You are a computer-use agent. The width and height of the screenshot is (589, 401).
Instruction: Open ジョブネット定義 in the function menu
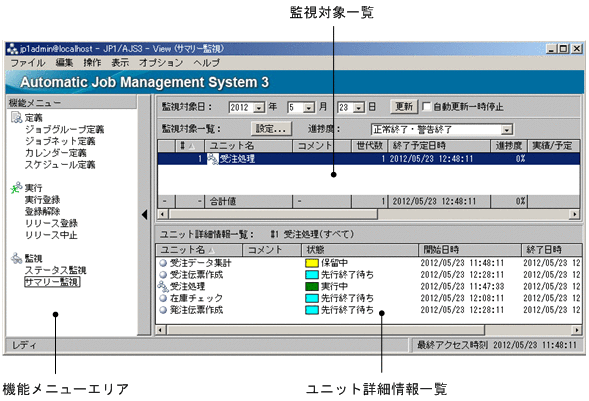click(60, 141)
